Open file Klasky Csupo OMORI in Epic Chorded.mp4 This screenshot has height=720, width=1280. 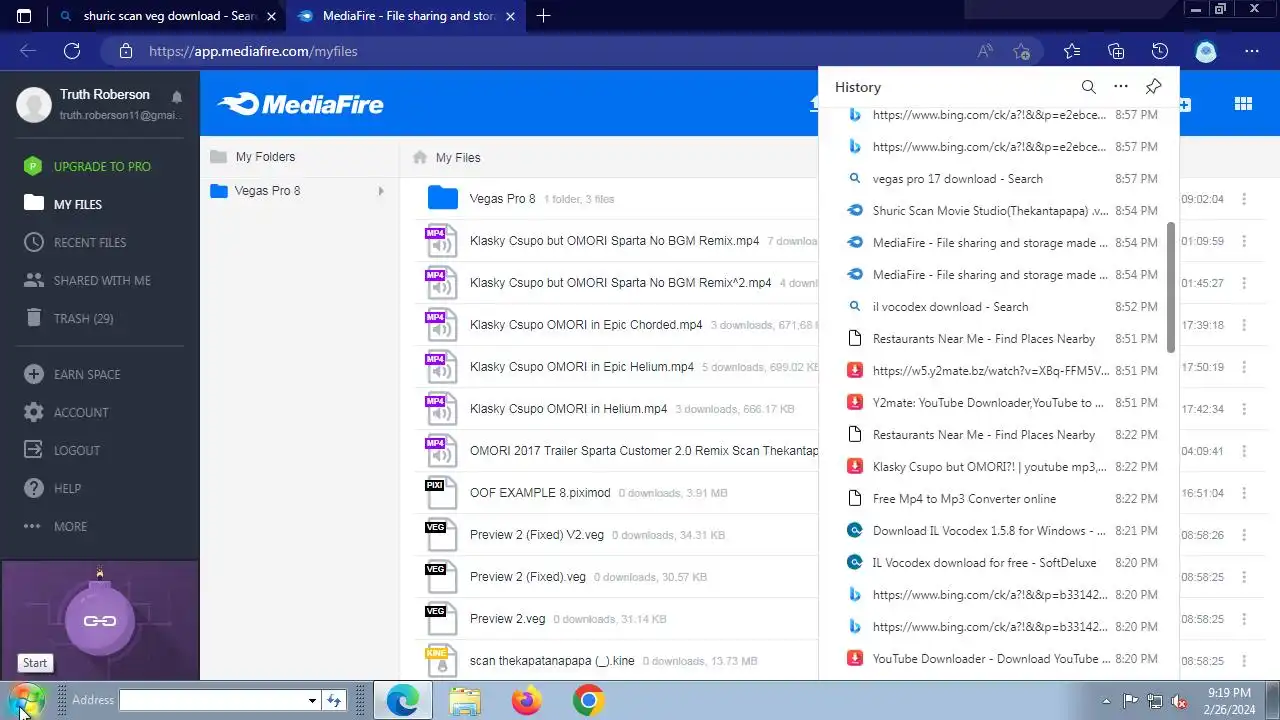click(586, 325)
